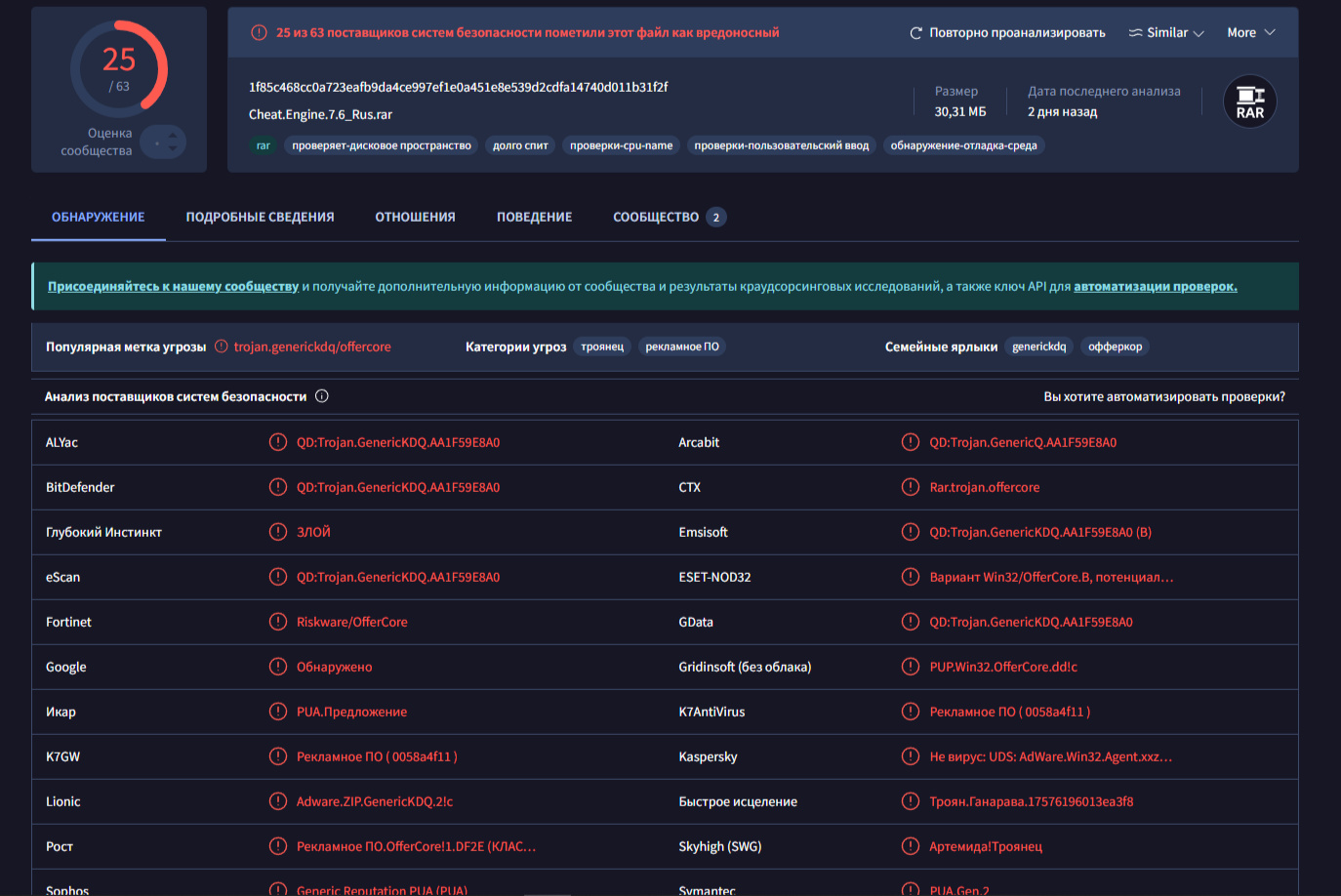Click the 'Присоединяйтесь к нашему сообществу' link
This screenshot has width=1341, height=896.
173,286
